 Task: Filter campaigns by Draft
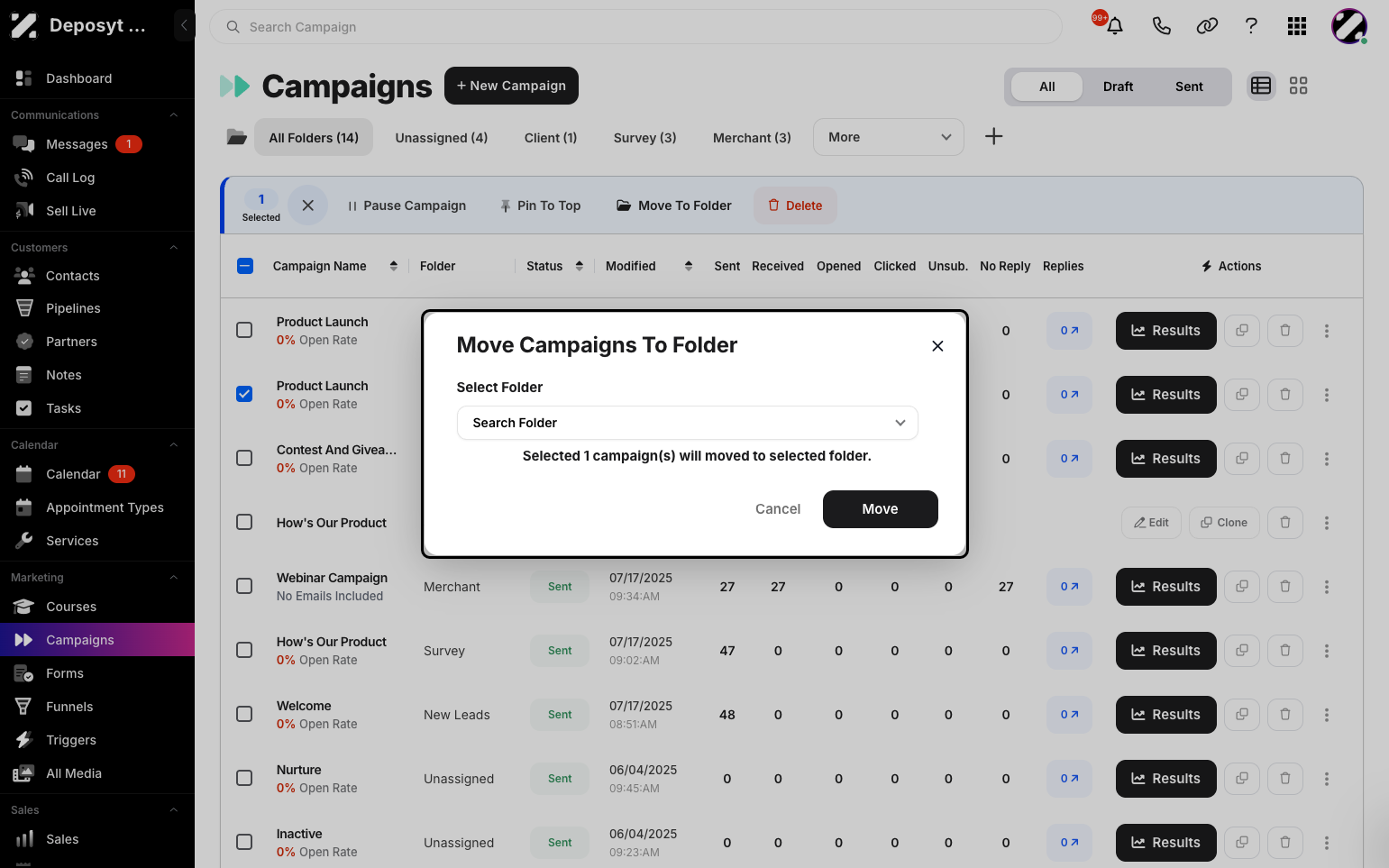1118,87
